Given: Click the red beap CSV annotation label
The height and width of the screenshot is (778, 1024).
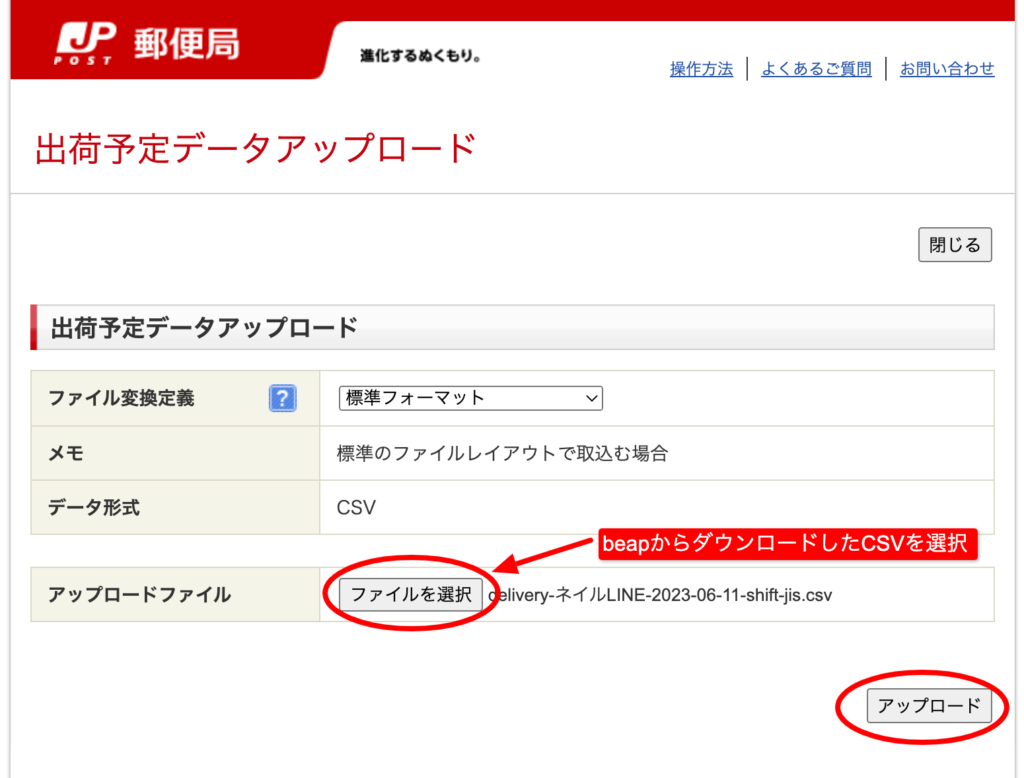Looking at the screenshot, I should point(783,544).
